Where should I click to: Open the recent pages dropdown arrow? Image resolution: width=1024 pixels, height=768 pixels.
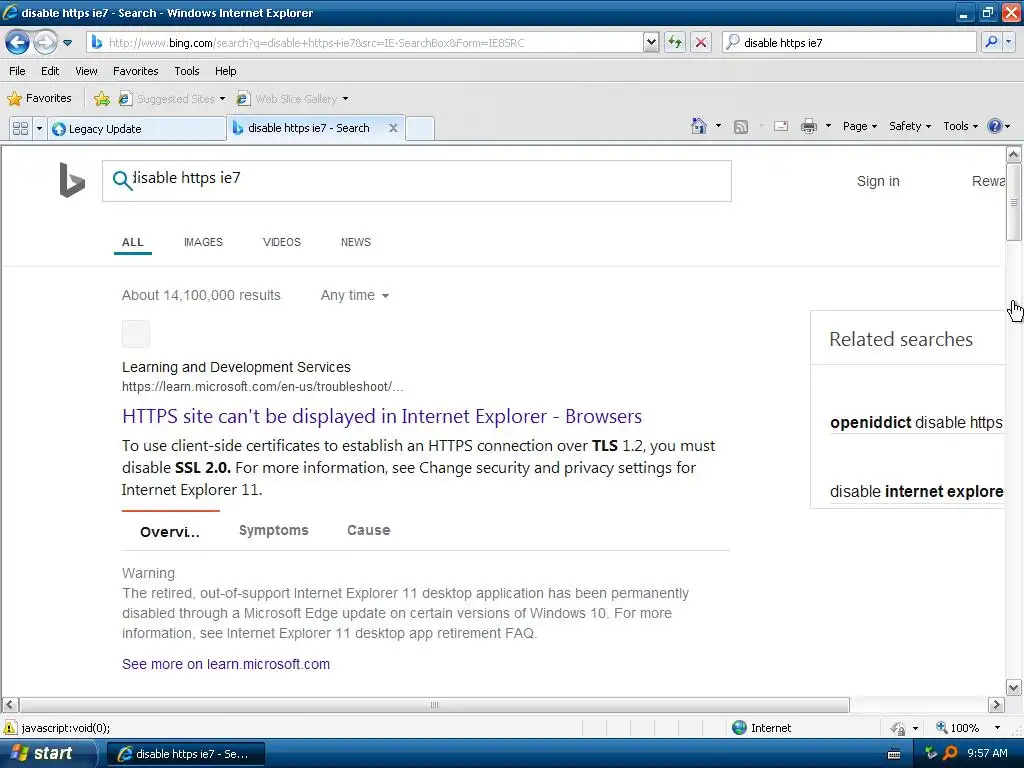pyautogui.click(x=67, y=43)
